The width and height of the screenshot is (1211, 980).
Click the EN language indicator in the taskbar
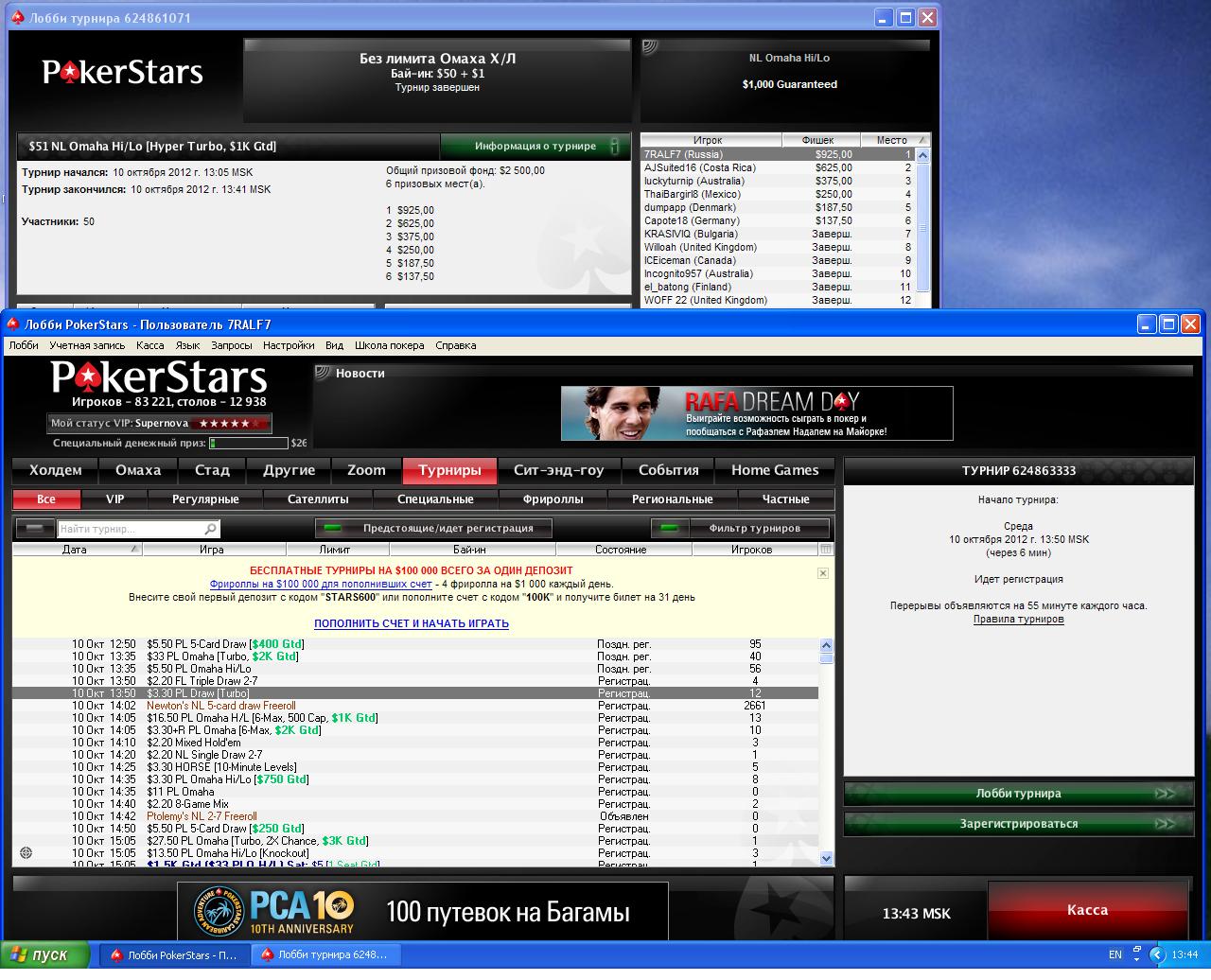click(x=1114, y=954)
